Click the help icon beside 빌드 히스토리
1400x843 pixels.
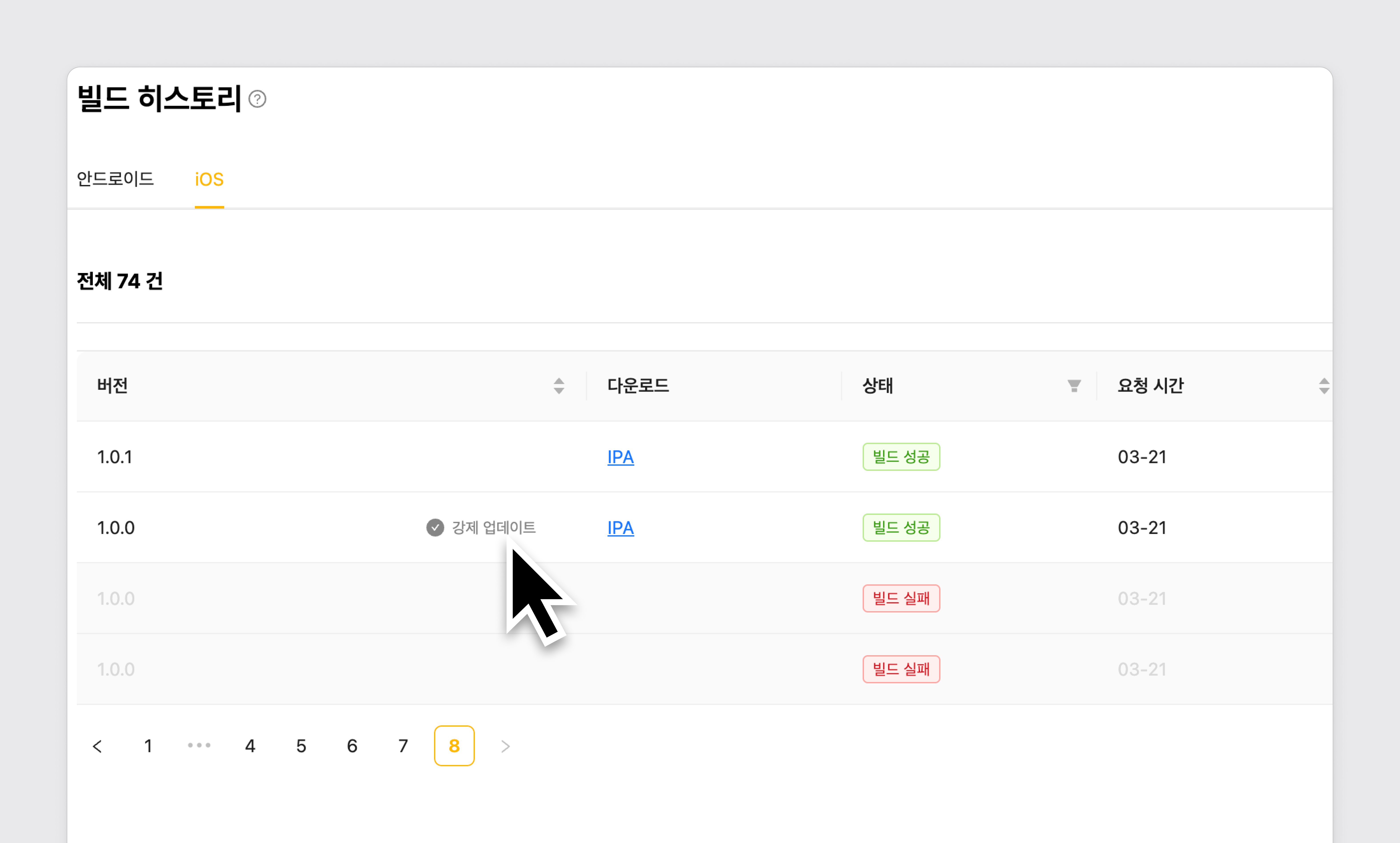(x=257, y=99)
